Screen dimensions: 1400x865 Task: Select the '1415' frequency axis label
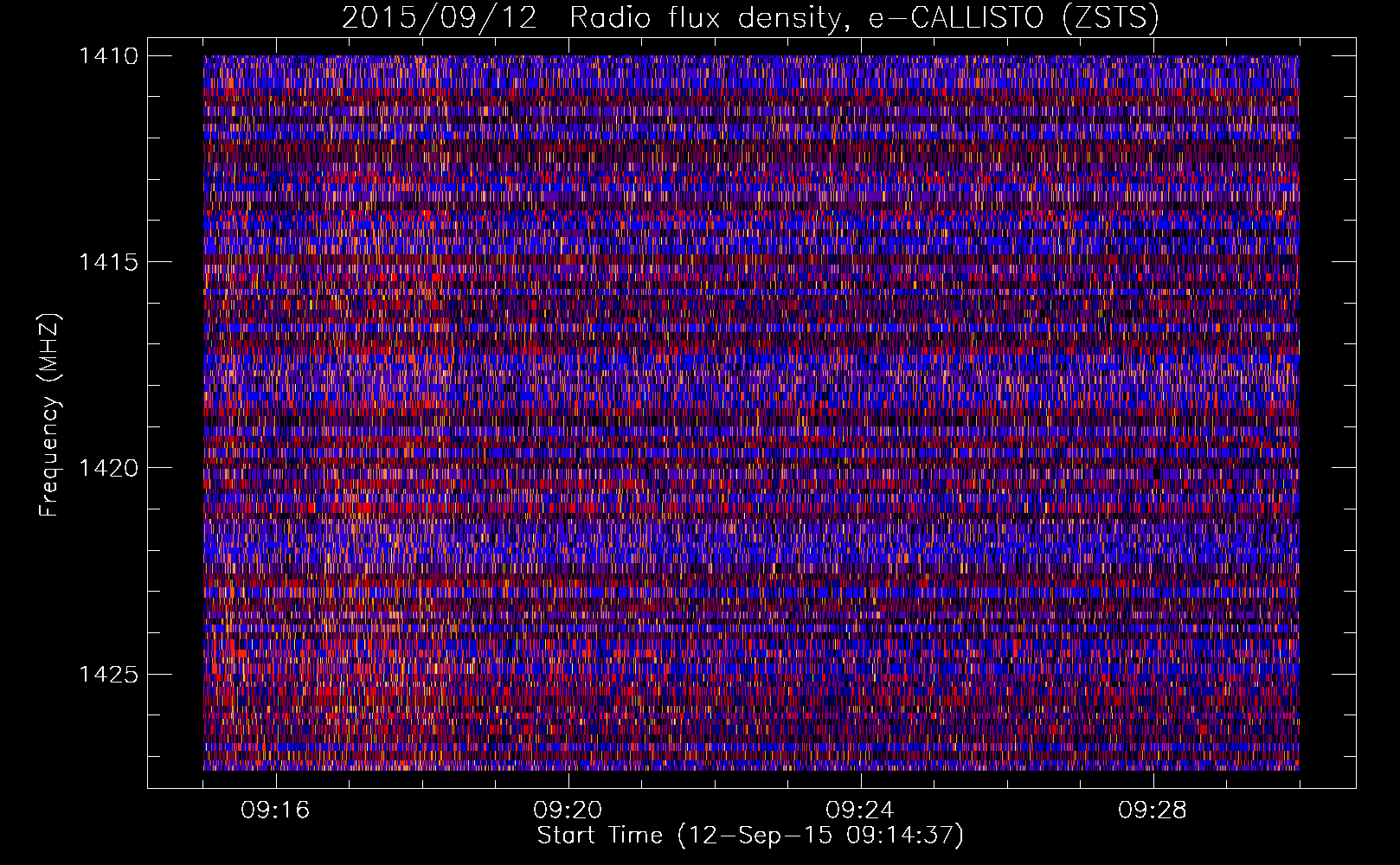(x=108, y=262)
